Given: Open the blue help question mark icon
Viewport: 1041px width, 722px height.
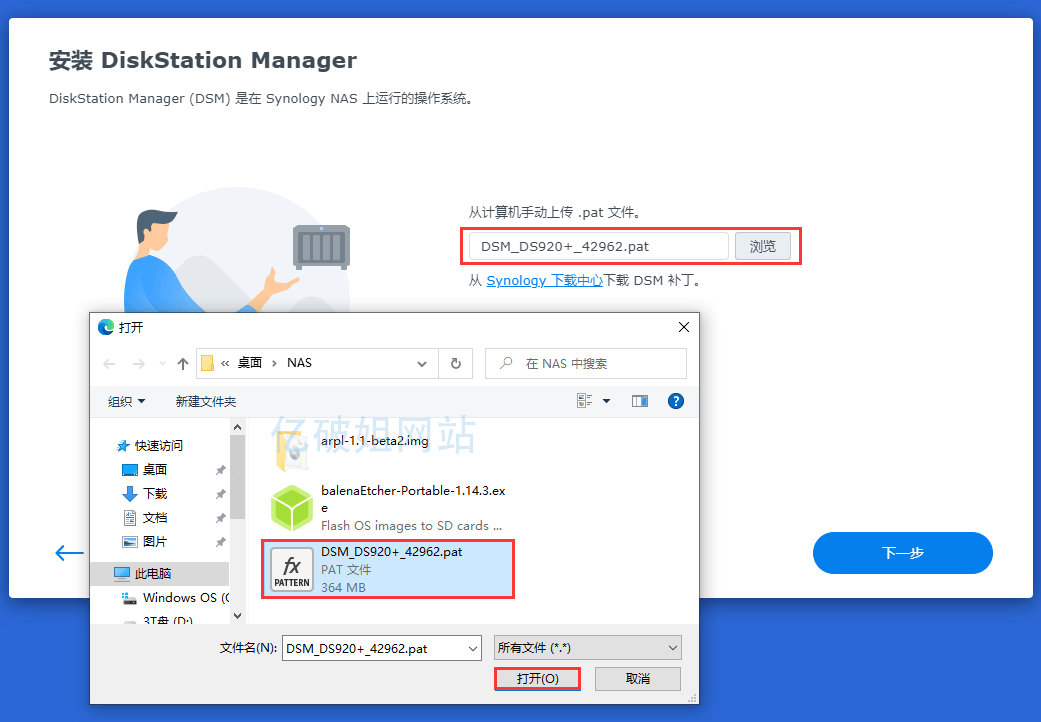Looking at the screenshot, I should click(676, 401).
